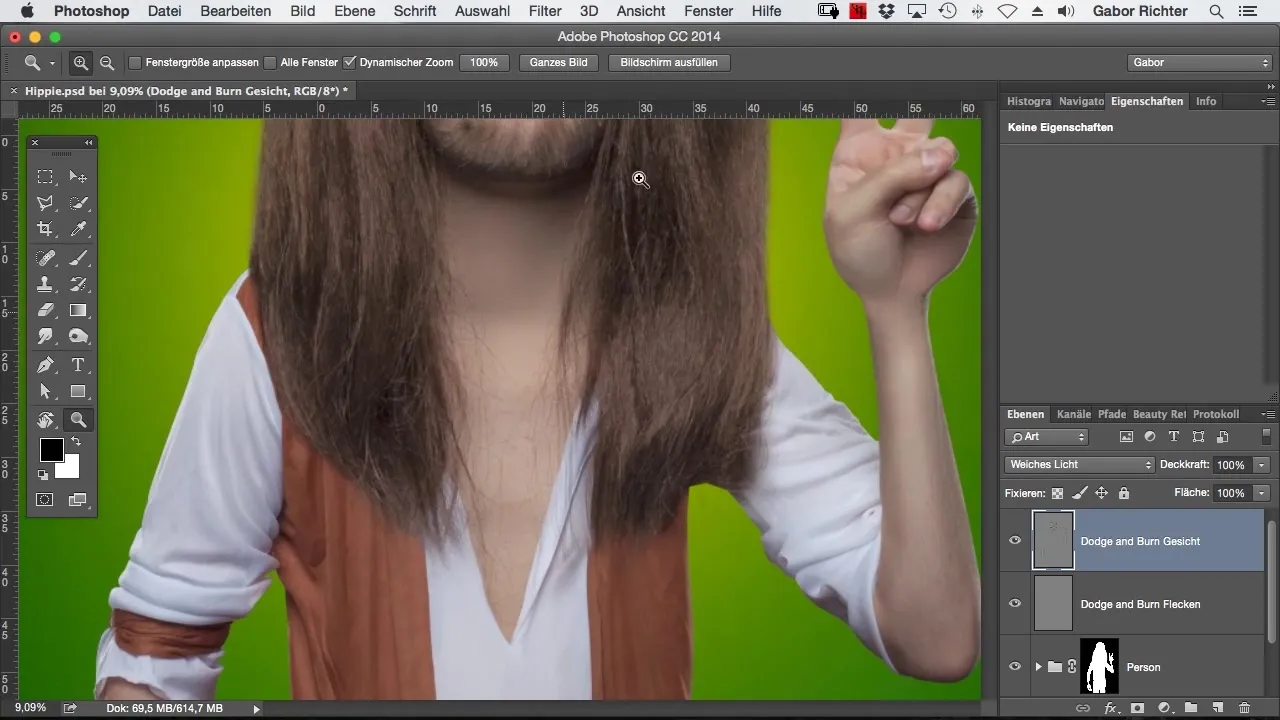Select the Hand/Rotate View tool
Viewport: 1280px width, 720px height.
click(x=46, y=420)
